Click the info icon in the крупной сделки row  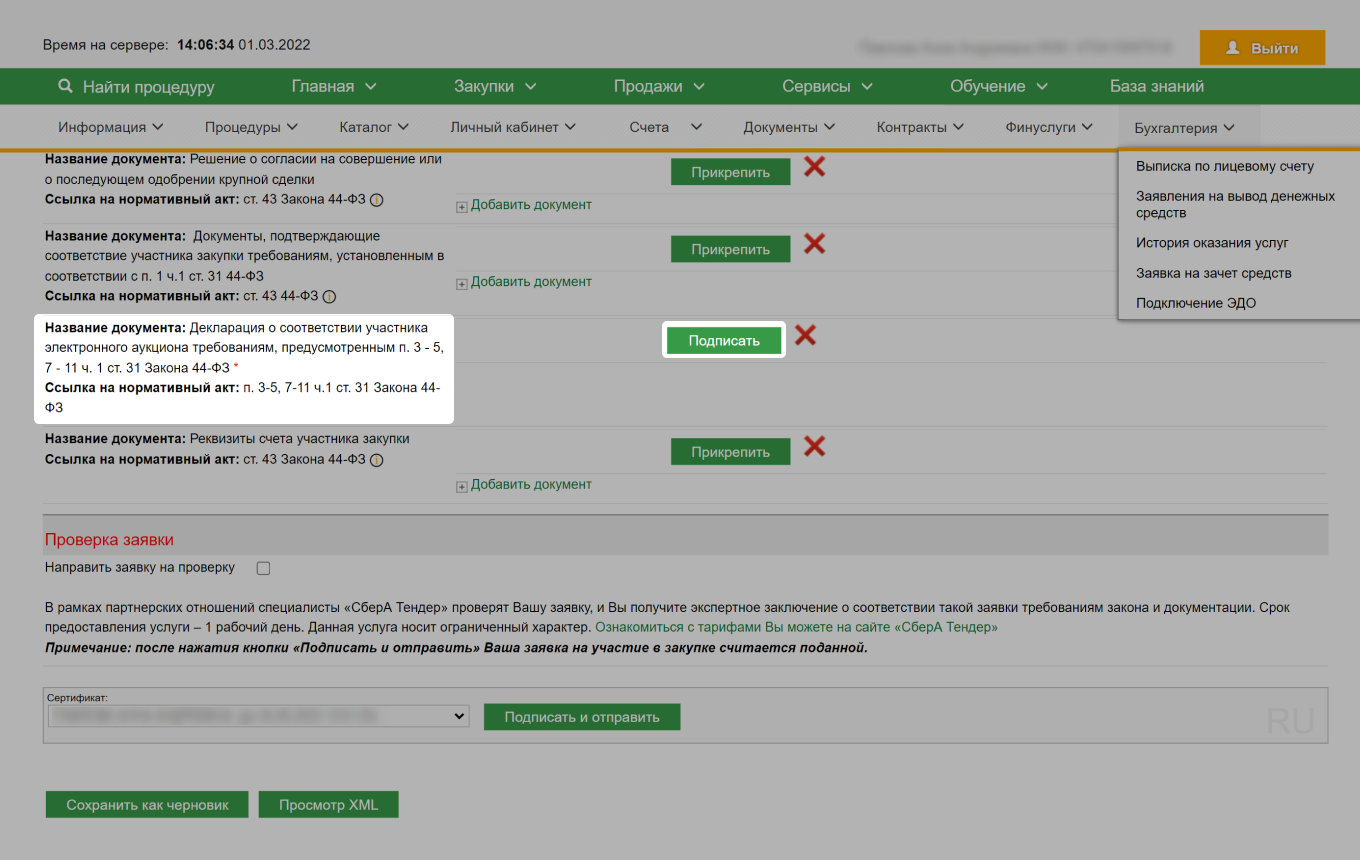click(x=376, y=200)
